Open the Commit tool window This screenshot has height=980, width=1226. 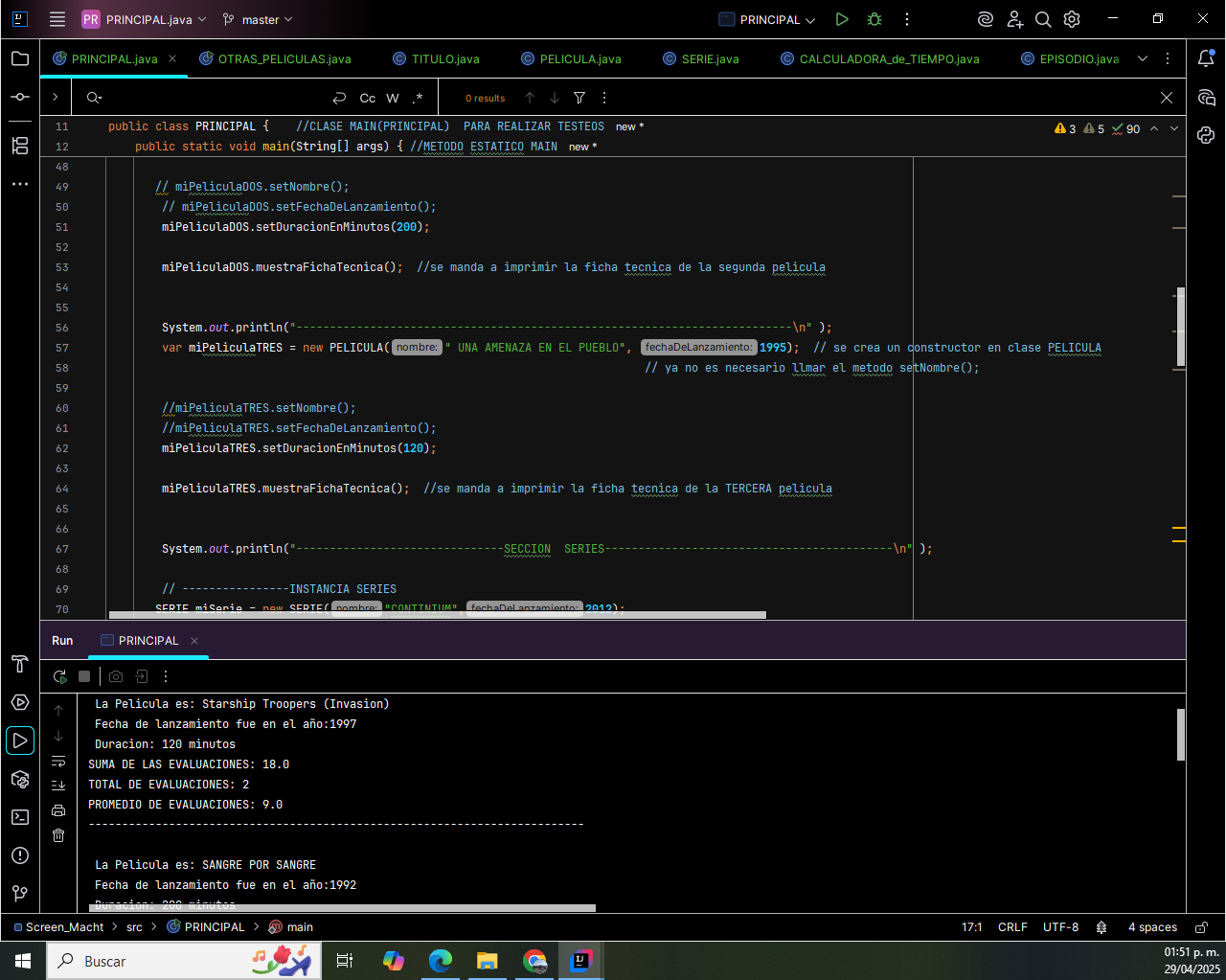(20, 97)
